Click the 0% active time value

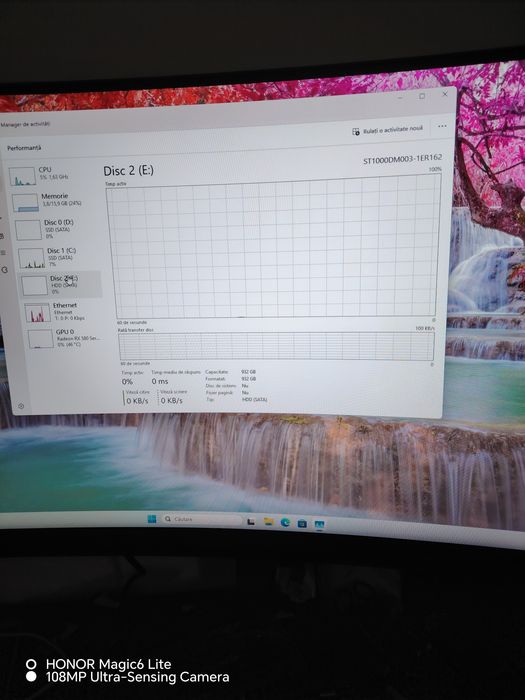coord(127,382)
